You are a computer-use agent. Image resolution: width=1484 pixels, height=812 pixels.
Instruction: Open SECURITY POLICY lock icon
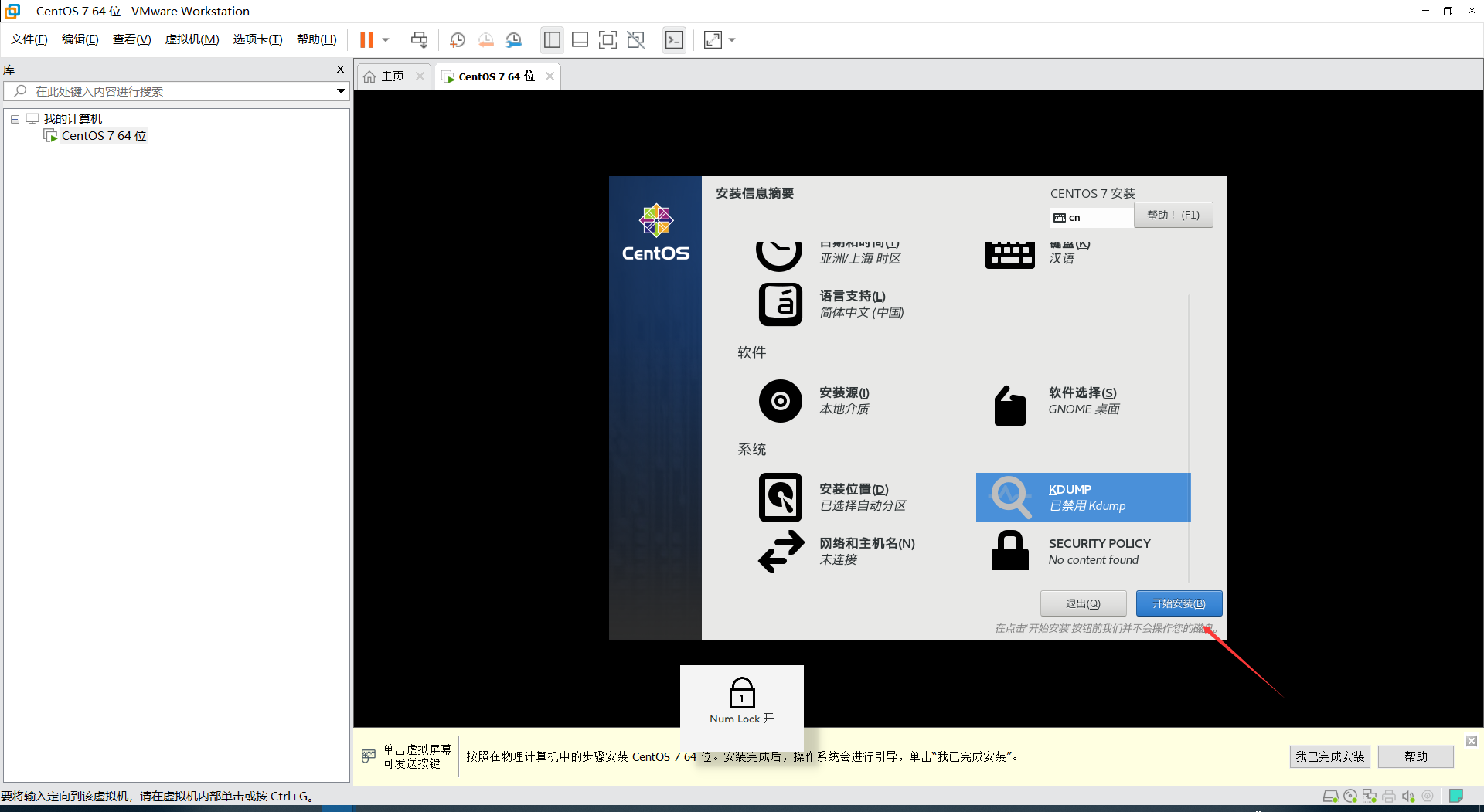1009,551
